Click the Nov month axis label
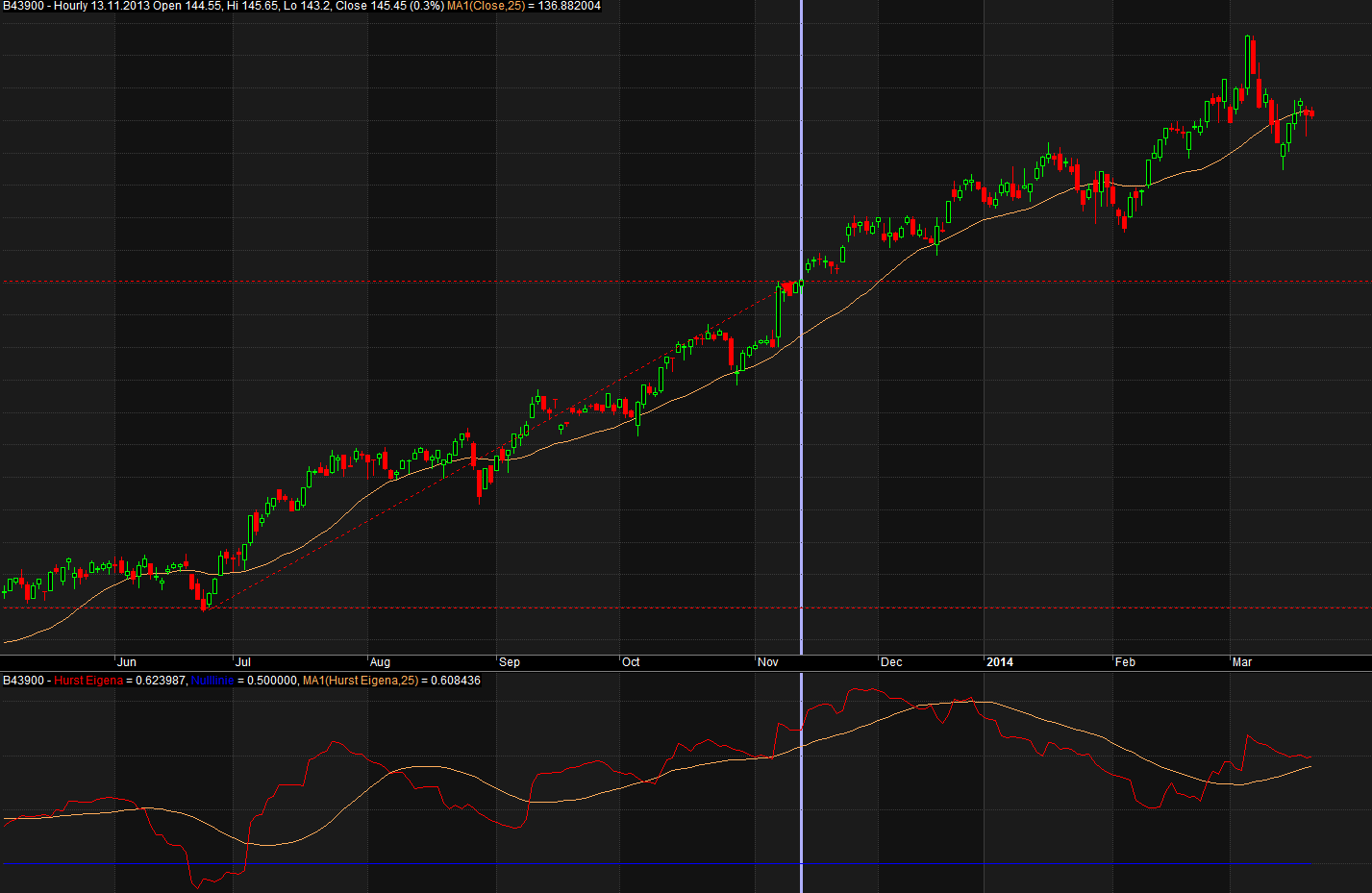Image resolution: width=1372 pixels, height=893 pixels. click(768, 662)
